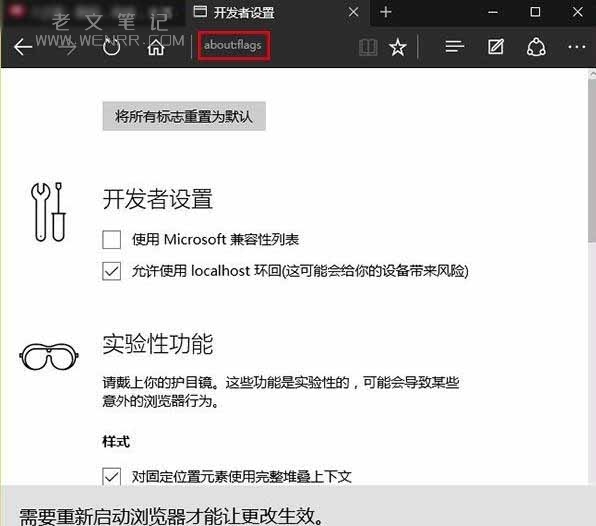Screen dimensions: 596x526
Task: Make a web note pen icon
Action: point(496,47)
